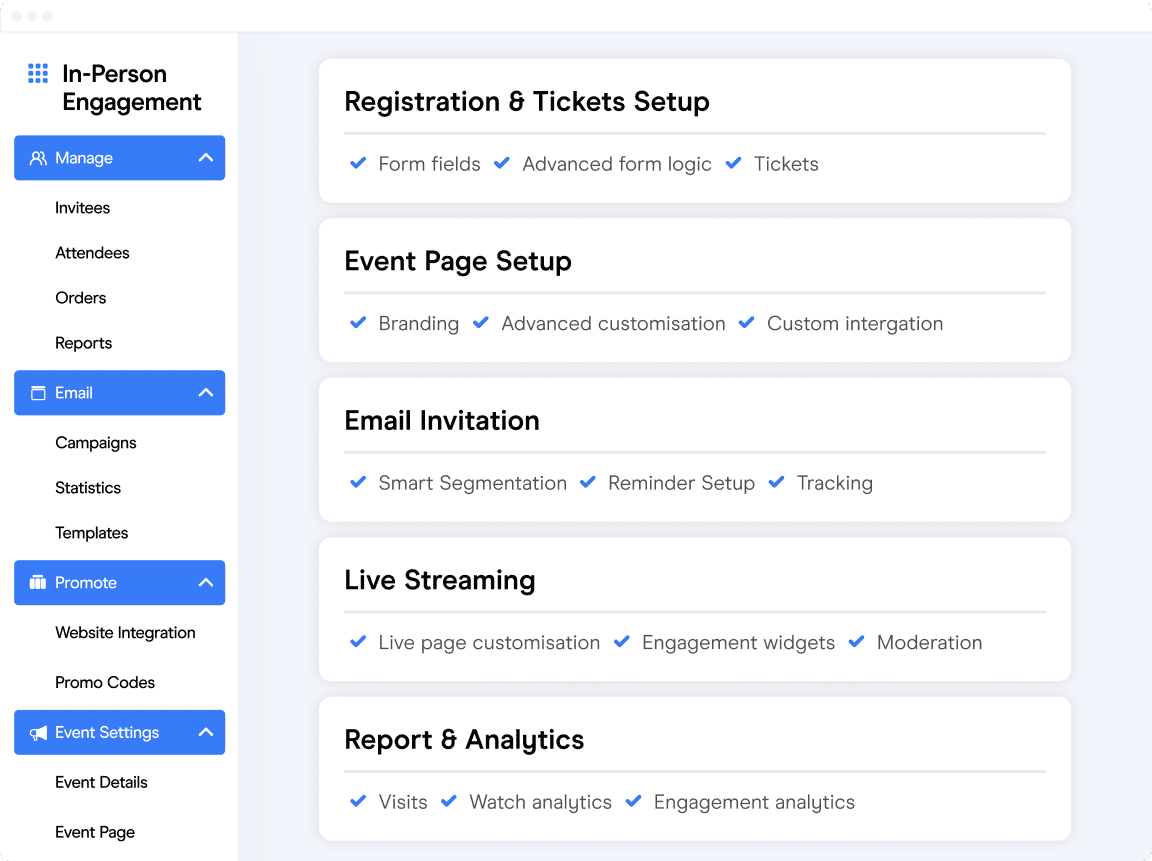This screenshot has height=861, width=1152.
Task: Click the checkmark before Tickets
Action: (733, 163)
